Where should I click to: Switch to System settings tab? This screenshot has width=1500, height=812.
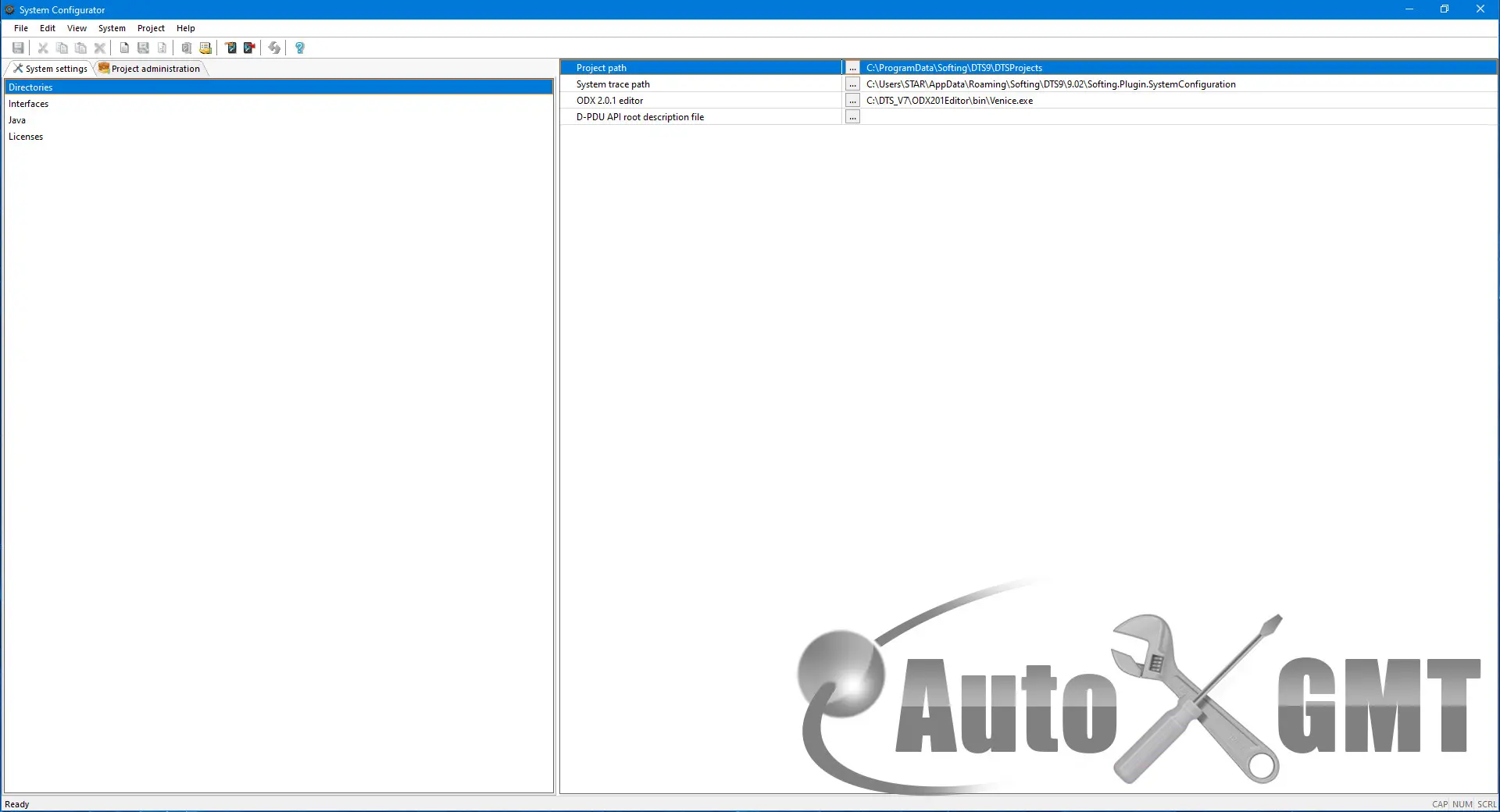tap(50, 69)
